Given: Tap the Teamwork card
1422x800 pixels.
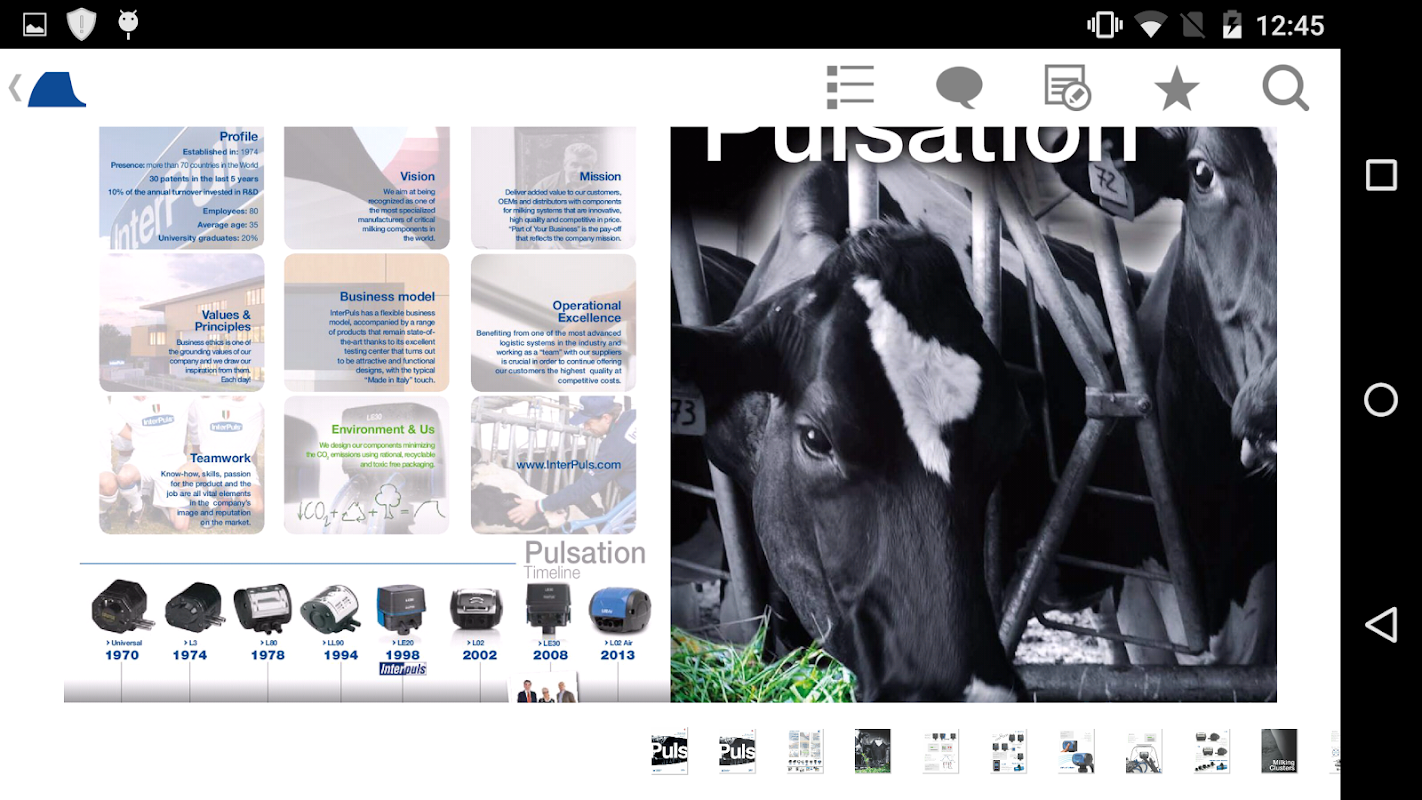Looking at the screenshot, I should tap(182, 465).
